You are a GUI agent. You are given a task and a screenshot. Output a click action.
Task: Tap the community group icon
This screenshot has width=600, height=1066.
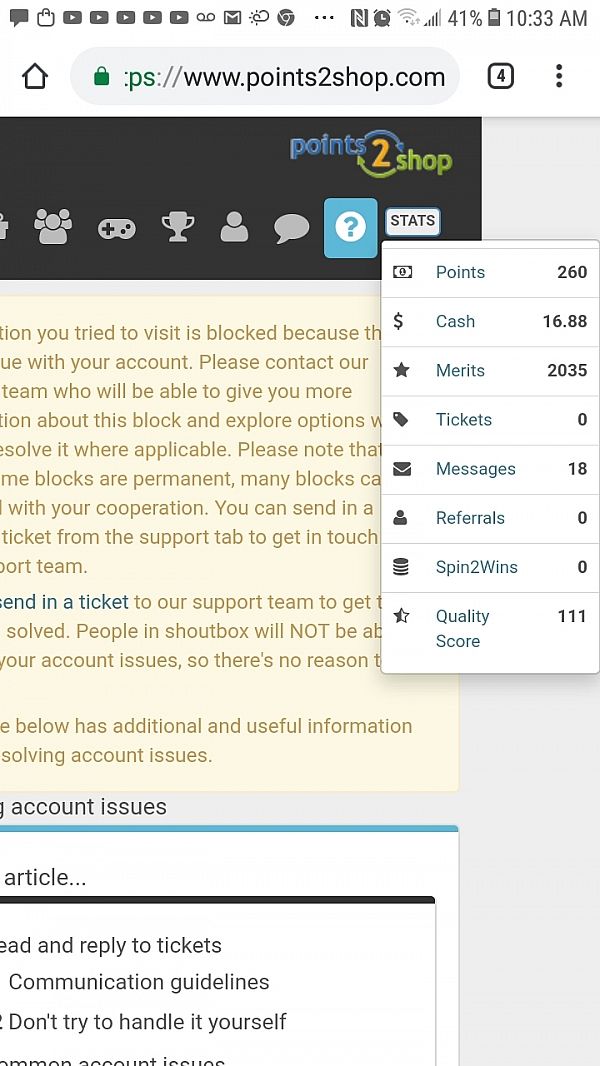53,227
